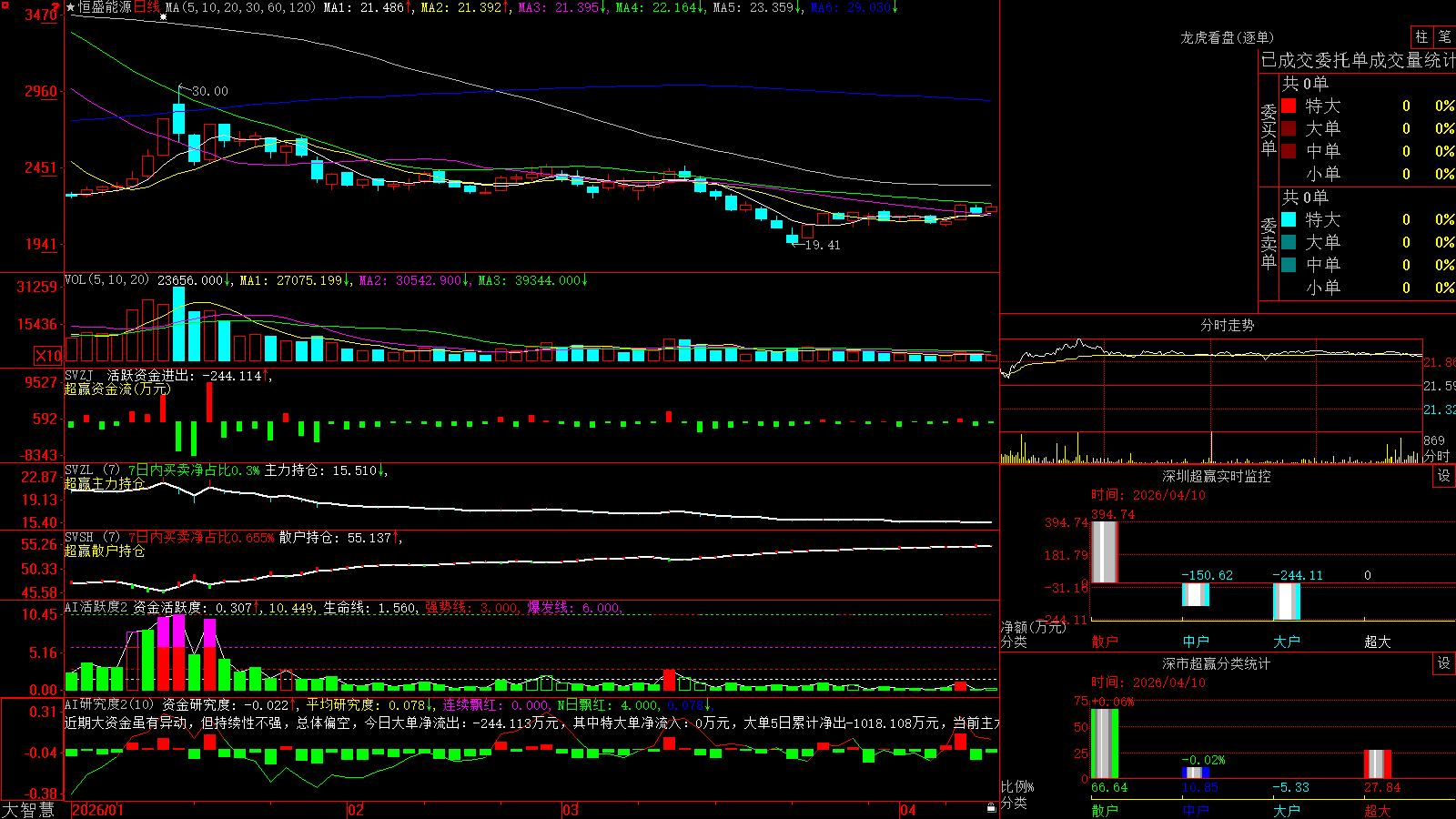The image size is (1456, 819).
Task: Click the MA1: 21.486 value
Action: (x=364, y=7)
